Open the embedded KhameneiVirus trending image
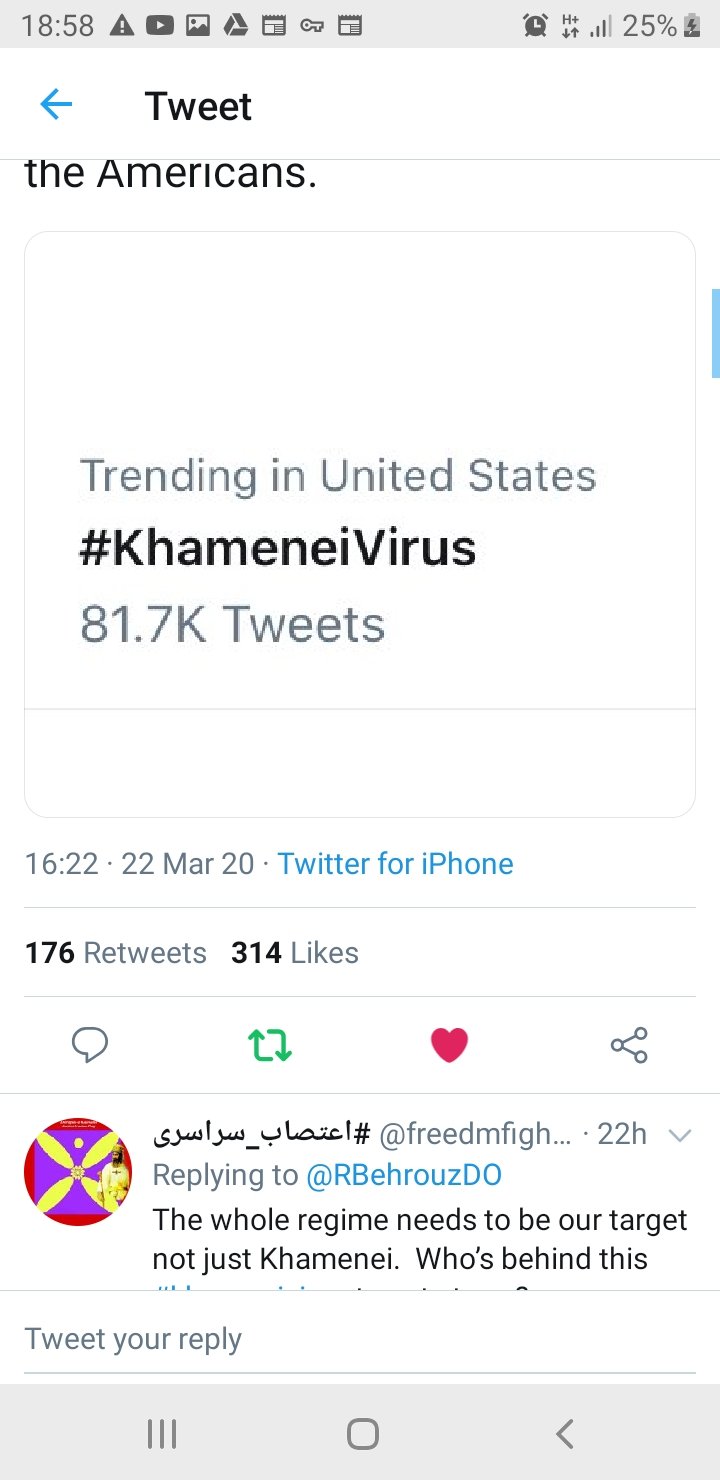Viewport: 720px width, 1480px height. [x=360, y=521]
